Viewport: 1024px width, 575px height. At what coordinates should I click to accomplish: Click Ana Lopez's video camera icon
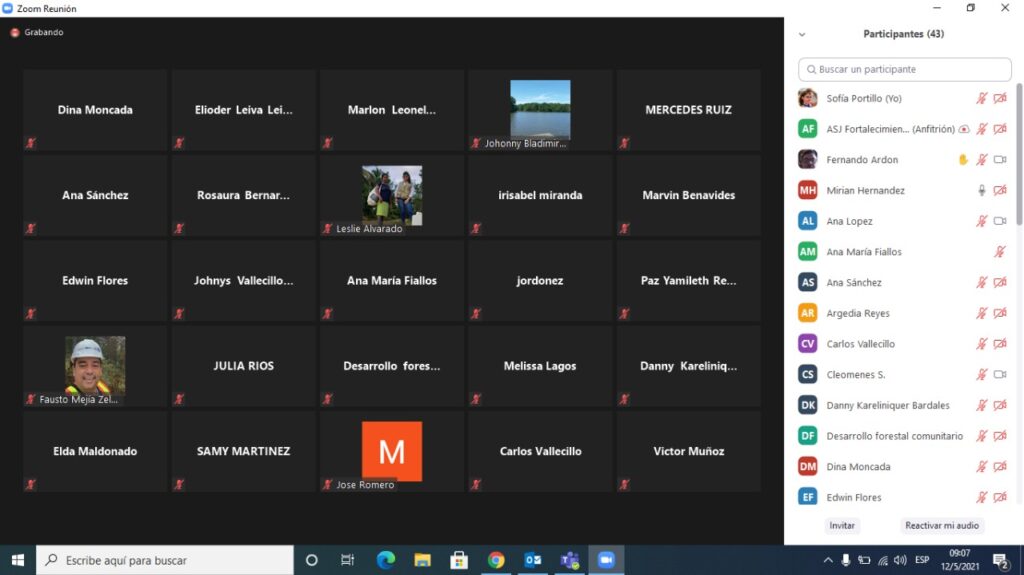(x=999, y=221)
